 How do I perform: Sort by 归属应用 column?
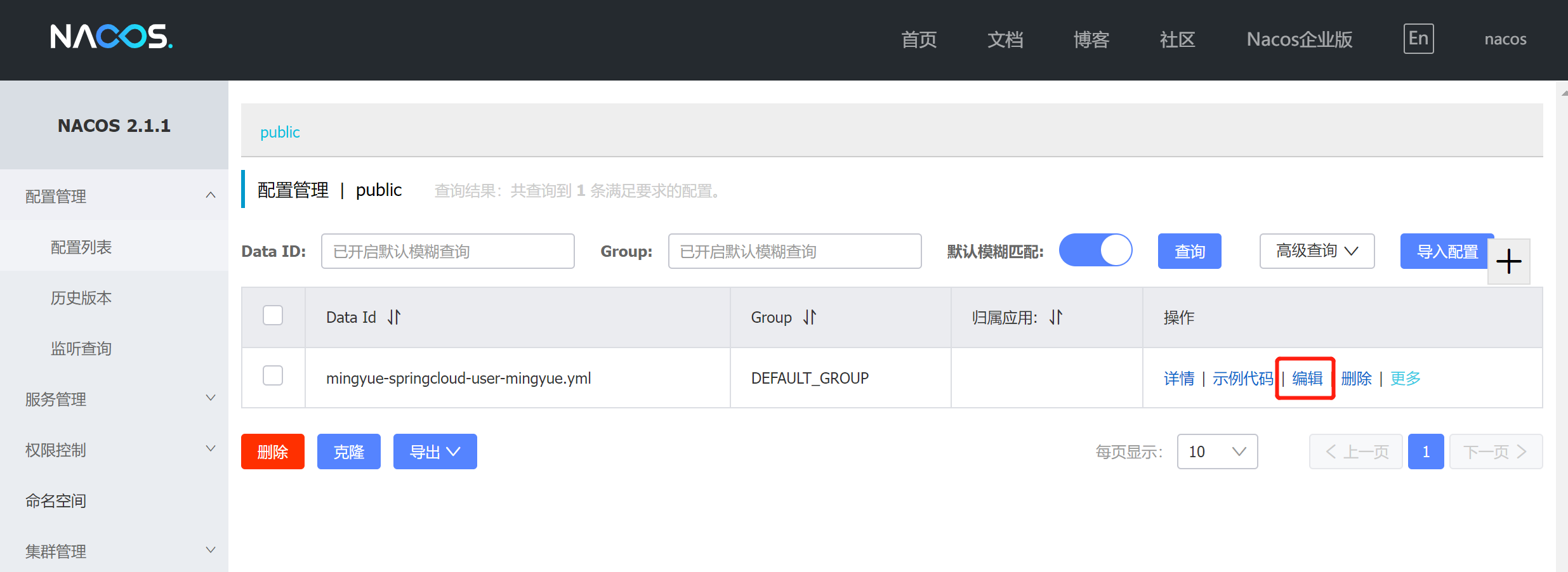(1056, 317)
